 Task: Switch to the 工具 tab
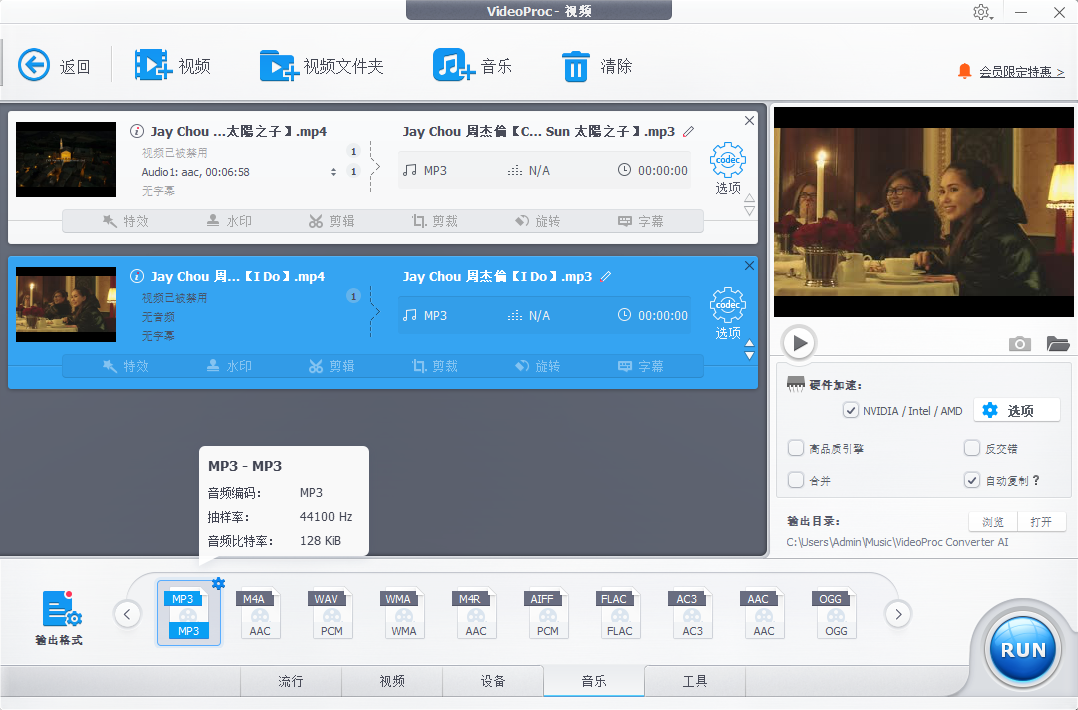pos(695,681)
